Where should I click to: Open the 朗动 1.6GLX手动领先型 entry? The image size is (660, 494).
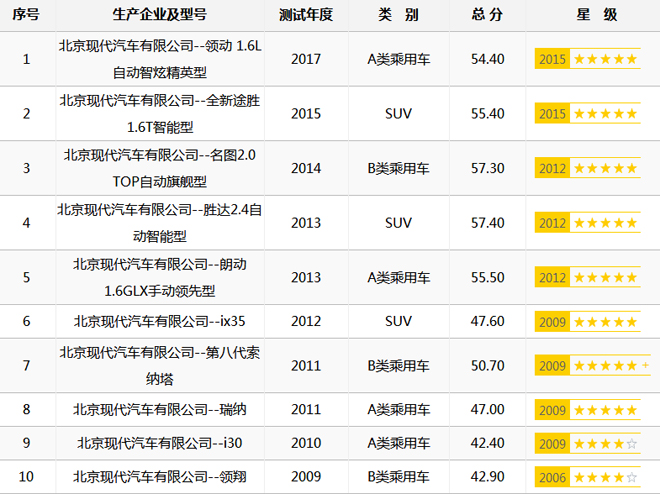[x=160, y=277]
